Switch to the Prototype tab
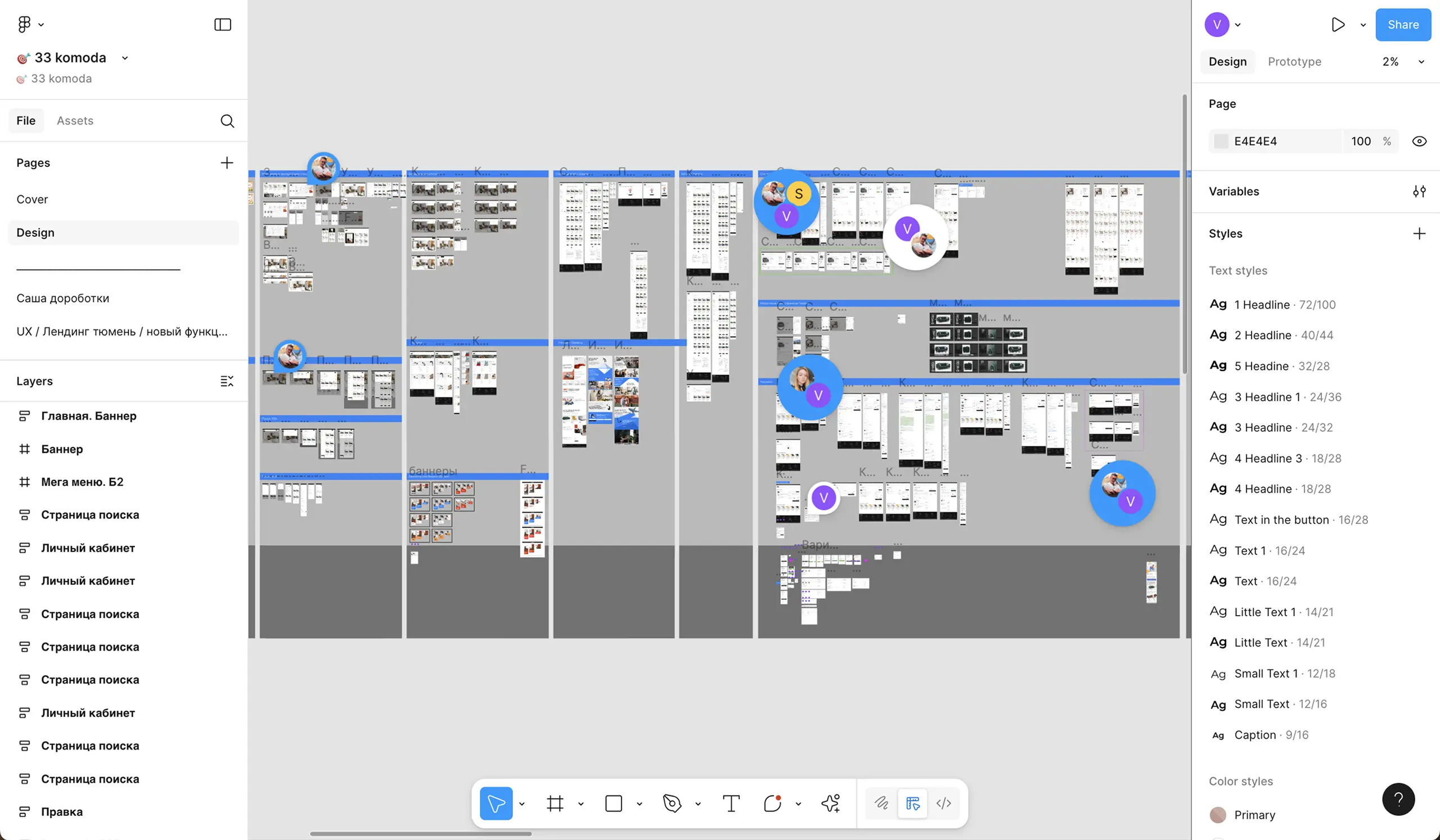 click(x=1294, y=62)
